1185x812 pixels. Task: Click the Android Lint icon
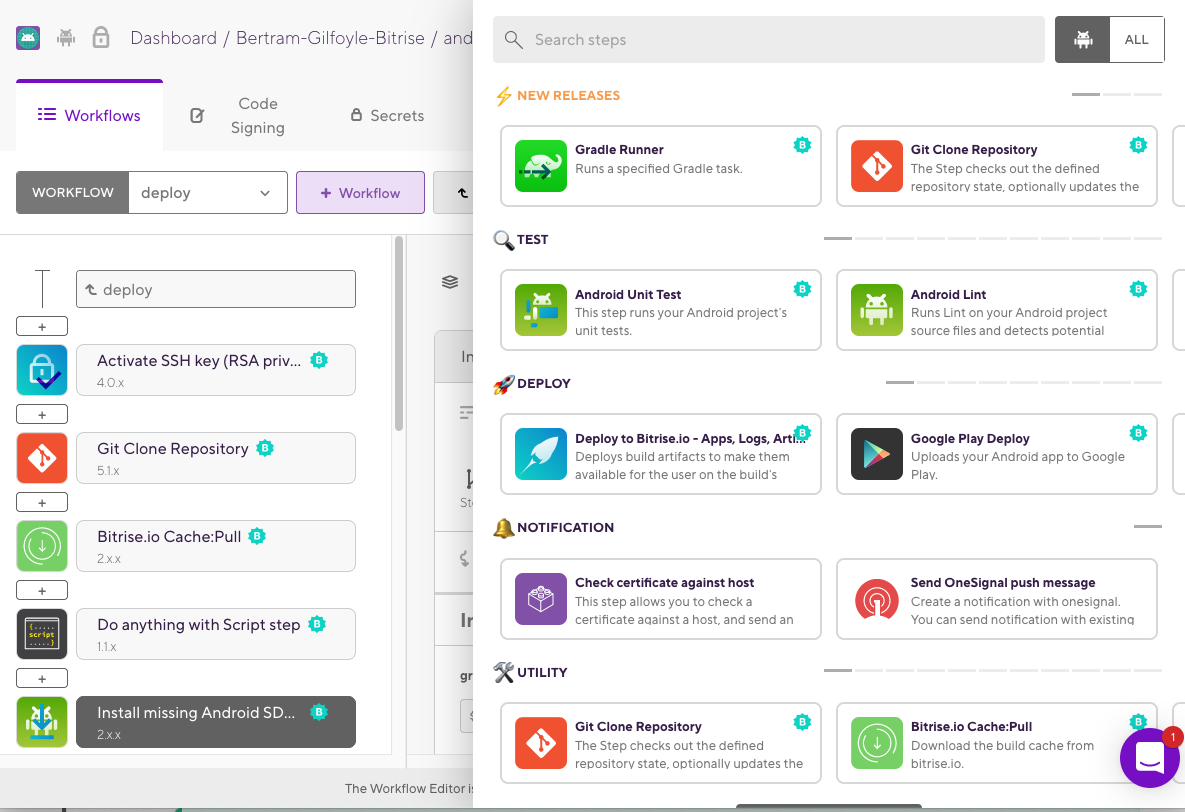[x=877, y=310]
